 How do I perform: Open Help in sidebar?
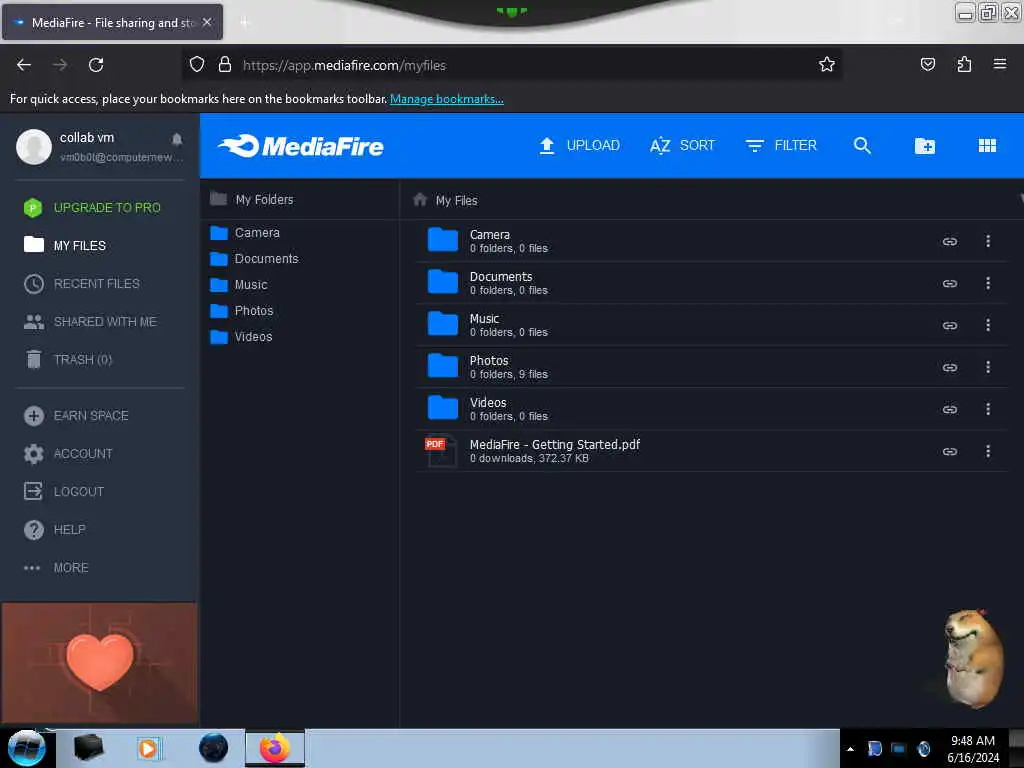tap(54, 529)
